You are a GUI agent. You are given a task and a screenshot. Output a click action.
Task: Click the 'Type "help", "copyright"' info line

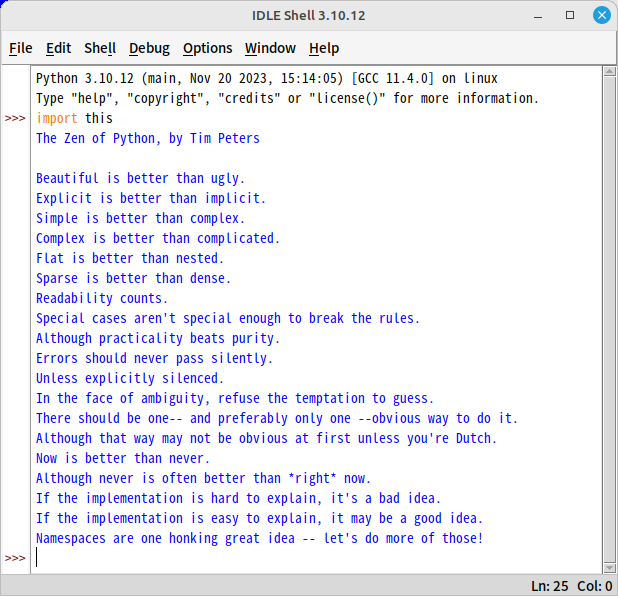(287, 98)
